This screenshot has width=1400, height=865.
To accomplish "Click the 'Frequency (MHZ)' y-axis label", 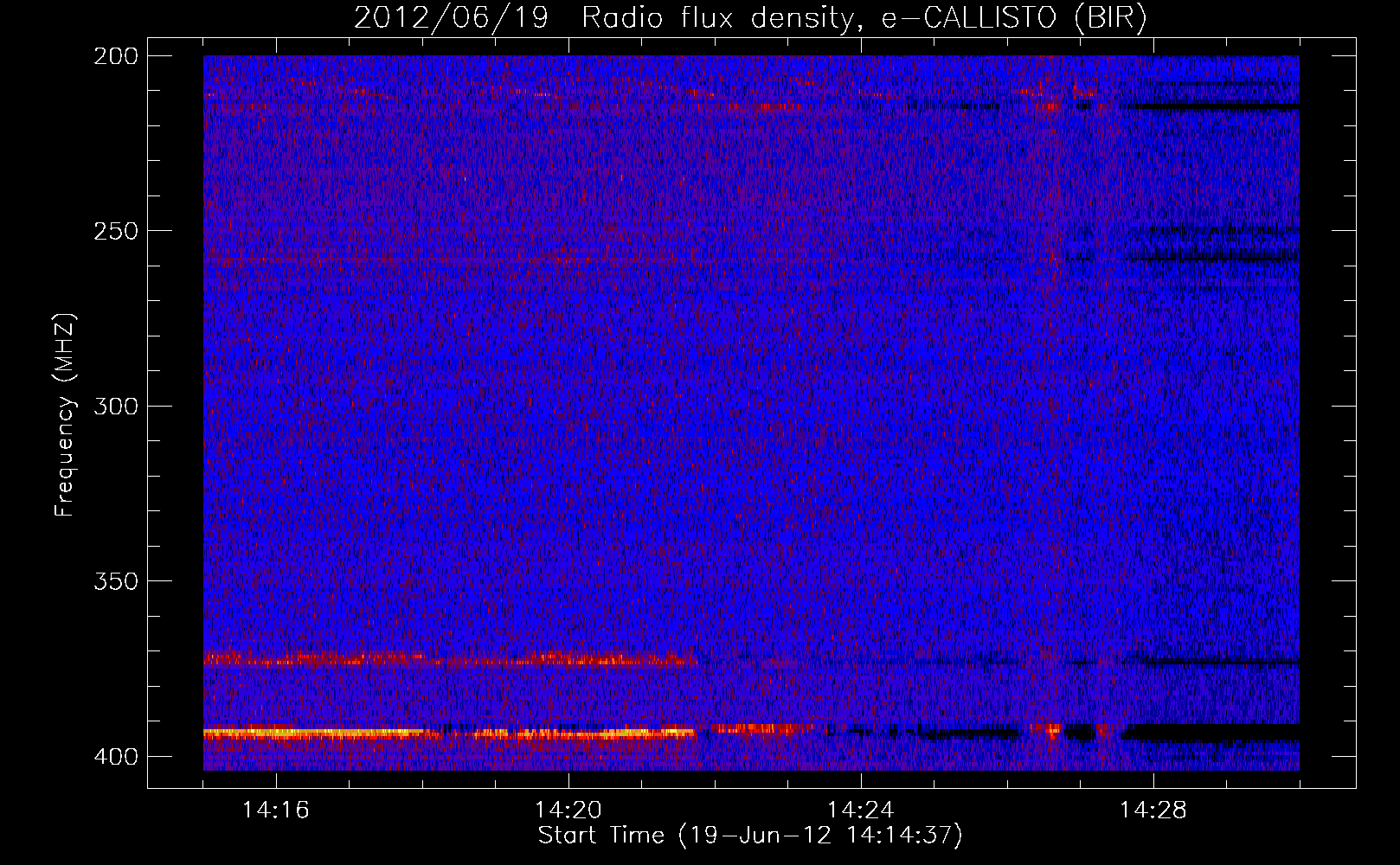I will click(65, 415).
